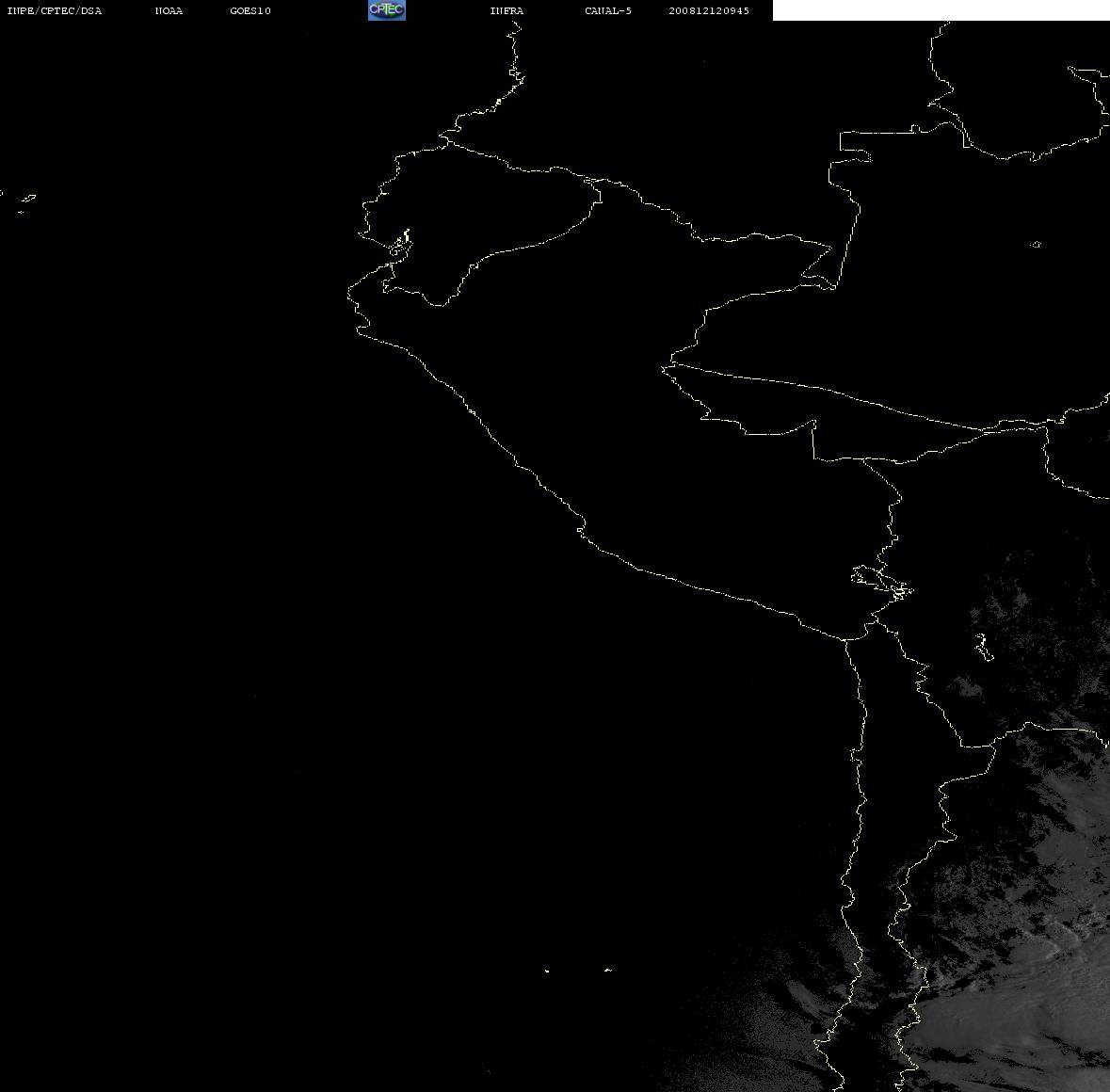Viewport: 1110px width, 1092px height.
Task: Select the Galapagos islands outline
Action: click(24, 202)
